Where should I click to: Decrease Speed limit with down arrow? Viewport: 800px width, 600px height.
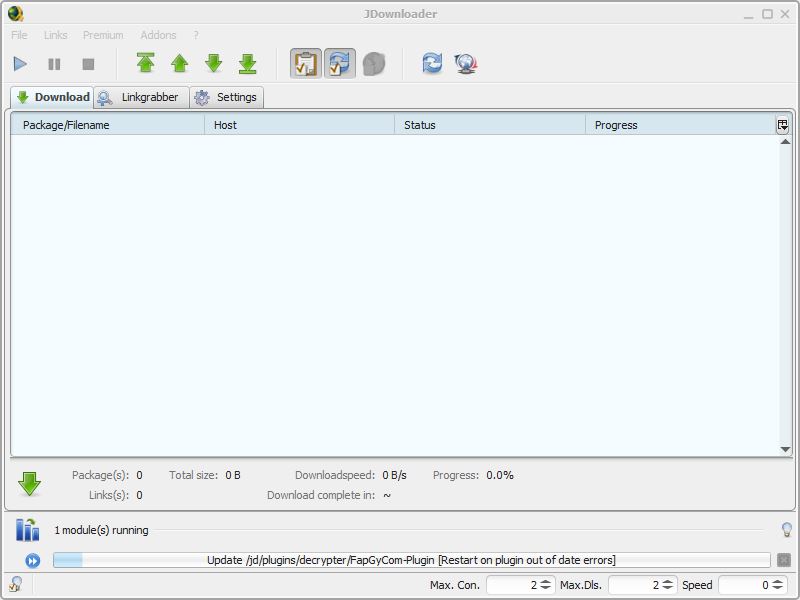[x=778, y=588]
